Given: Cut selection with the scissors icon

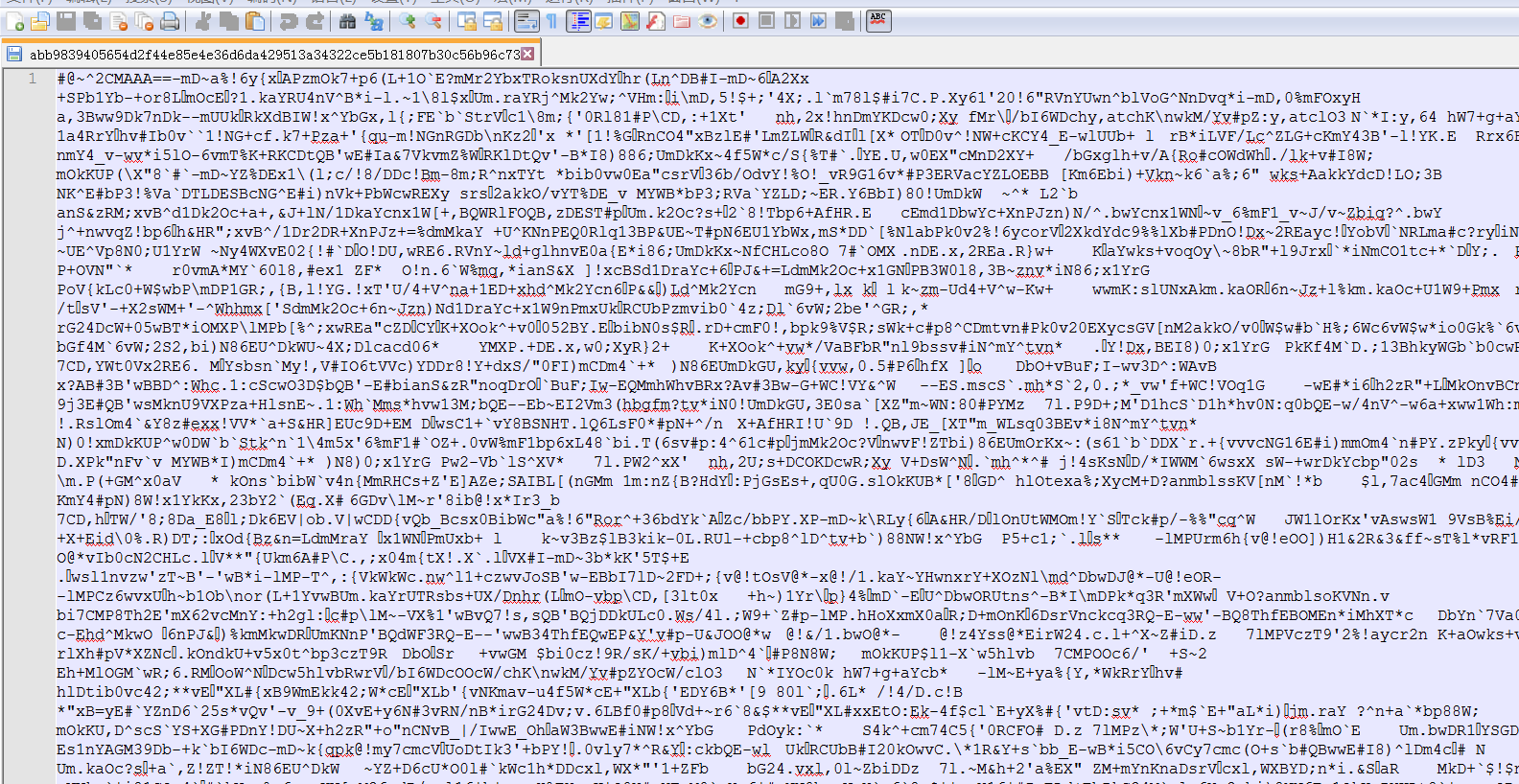Looking at the screenshot, I should [203, 21].
